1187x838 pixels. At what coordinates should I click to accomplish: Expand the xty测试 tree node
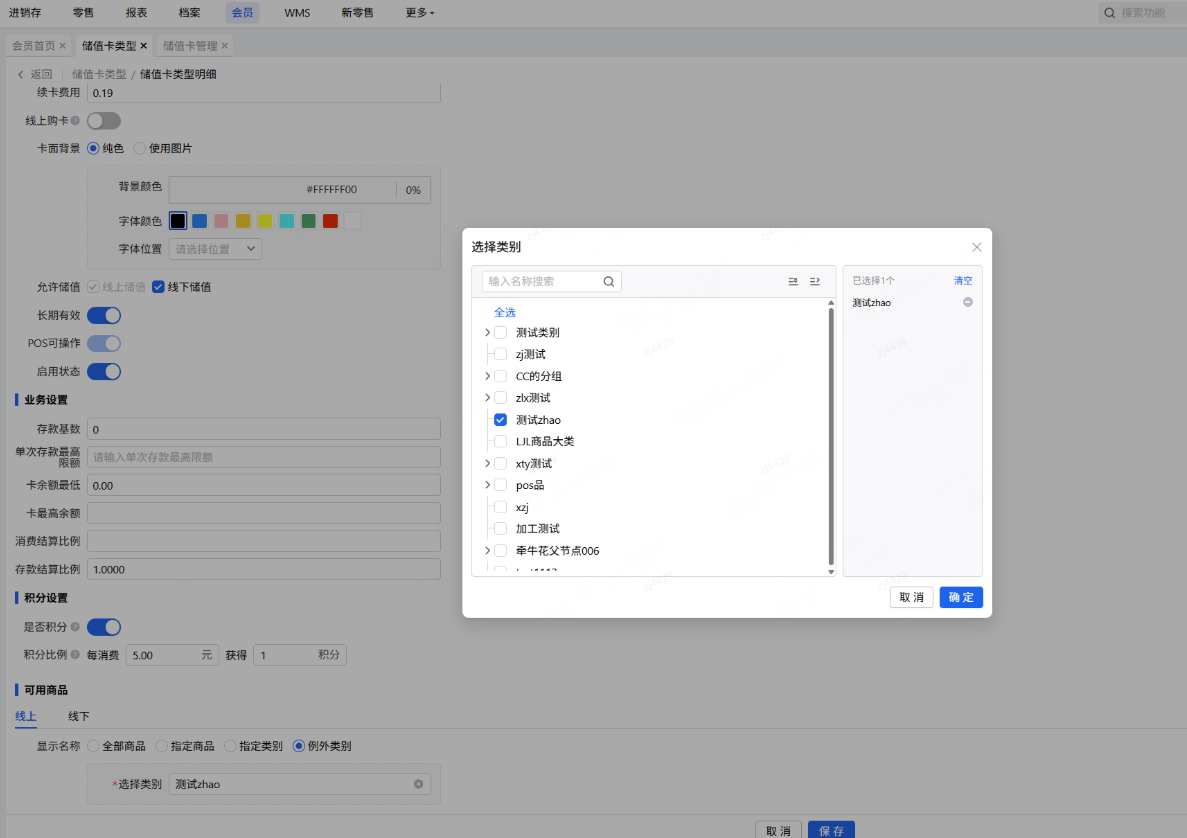coord(487,463)
